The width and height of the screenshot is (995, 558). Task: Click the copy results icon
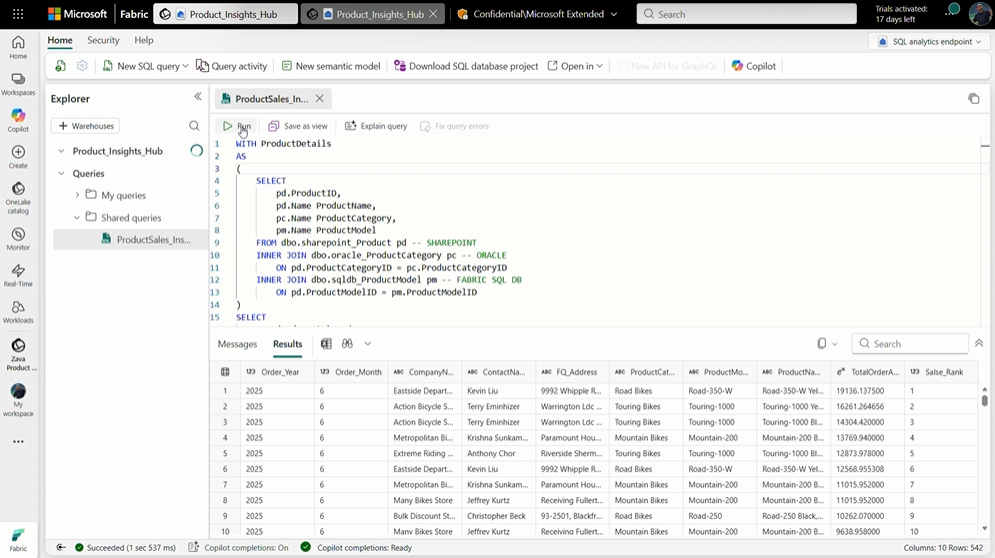point(822,344)
